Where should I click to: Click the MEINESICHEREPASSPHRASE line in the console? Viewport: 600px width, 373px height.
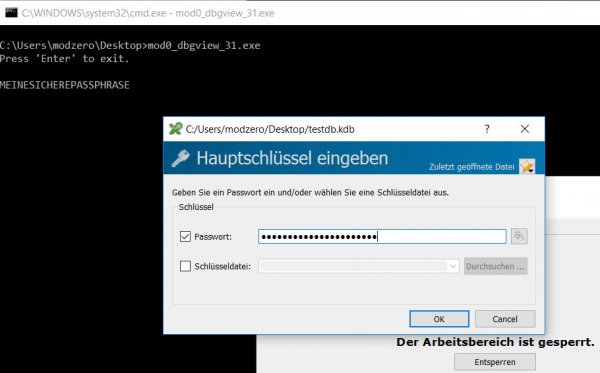coord(65,85)
